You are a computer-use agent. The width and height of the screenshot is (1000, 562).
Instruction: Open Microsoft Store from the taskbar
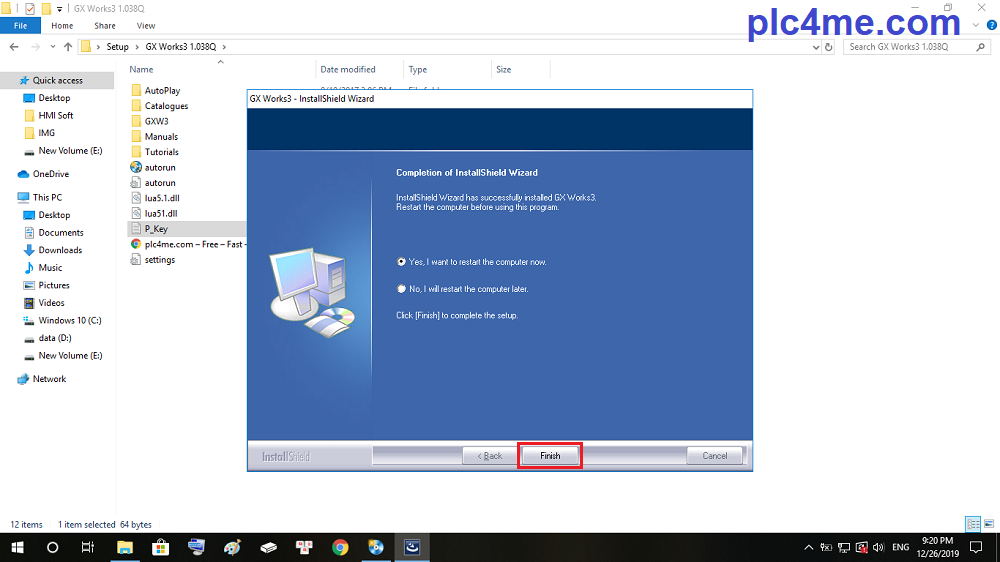pyautogui.click(x=160, y=547)
